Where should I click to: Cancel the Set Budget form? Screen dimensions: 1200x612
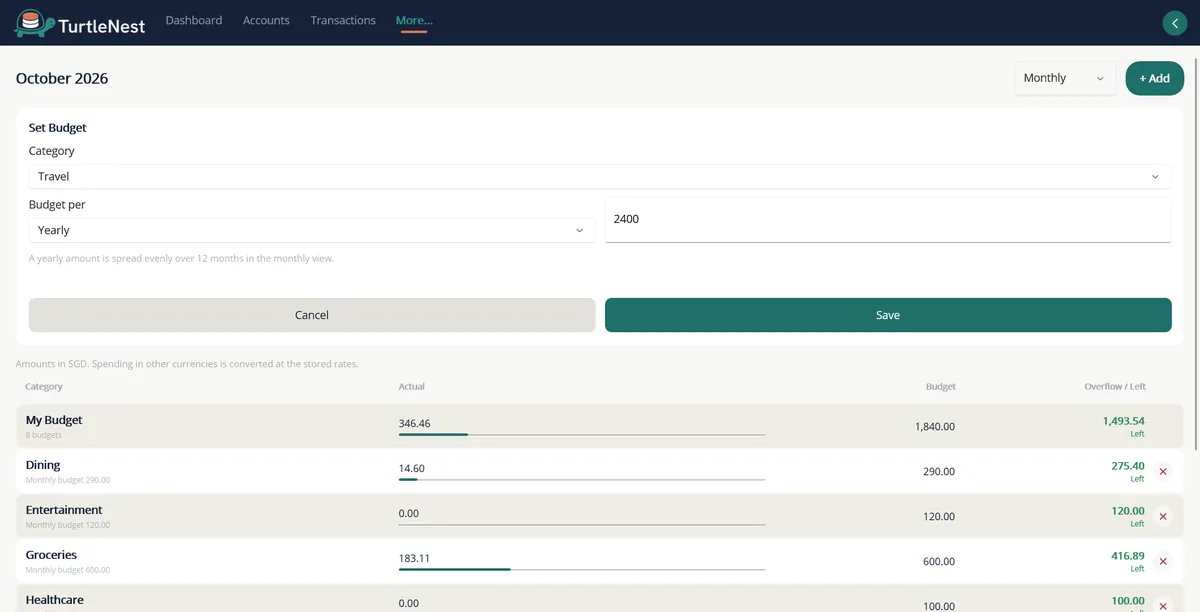tap(312, 315)
